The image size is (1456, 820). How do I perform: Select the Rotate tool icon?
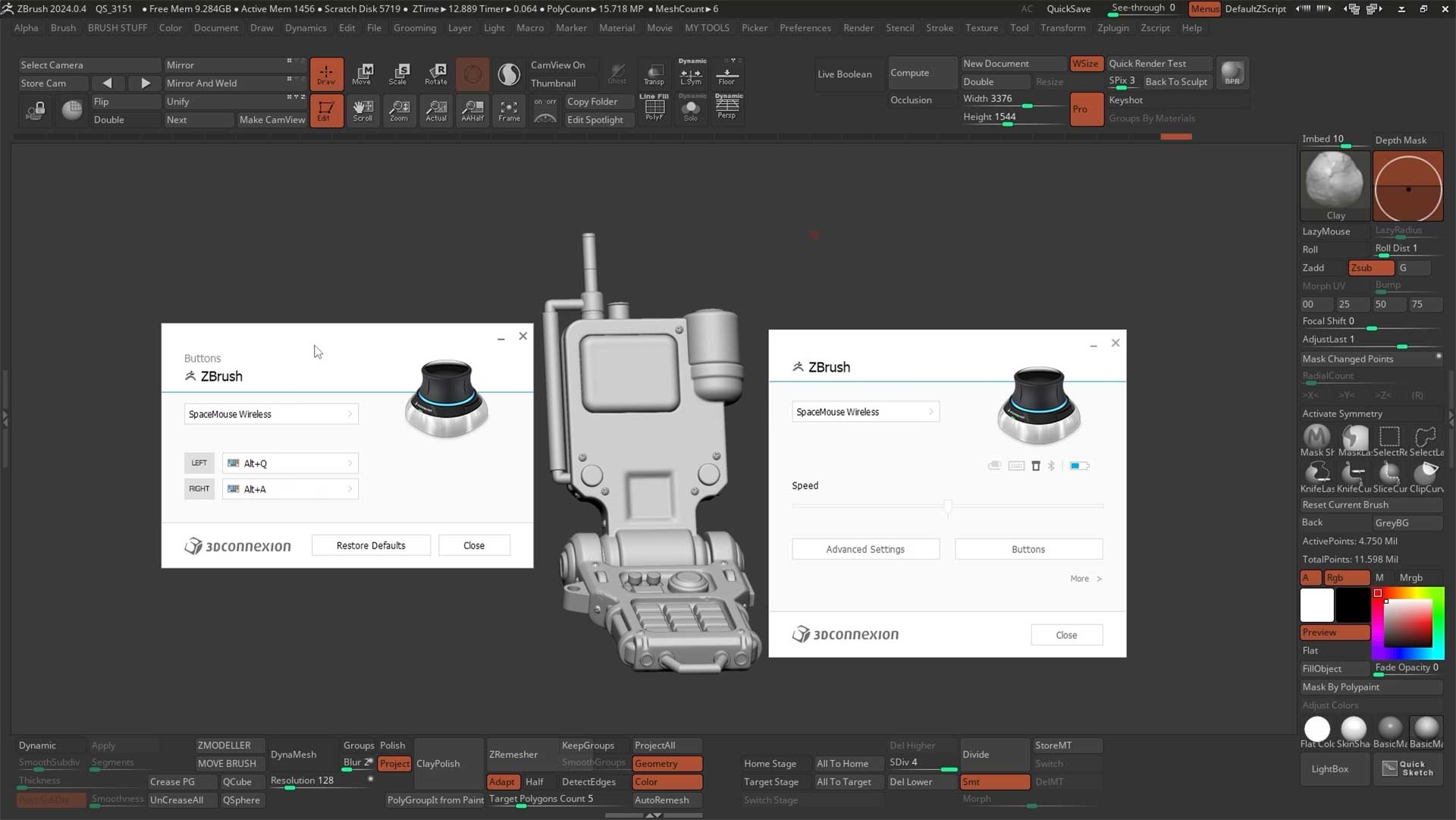pyautogui.click(x=436, y=74)
